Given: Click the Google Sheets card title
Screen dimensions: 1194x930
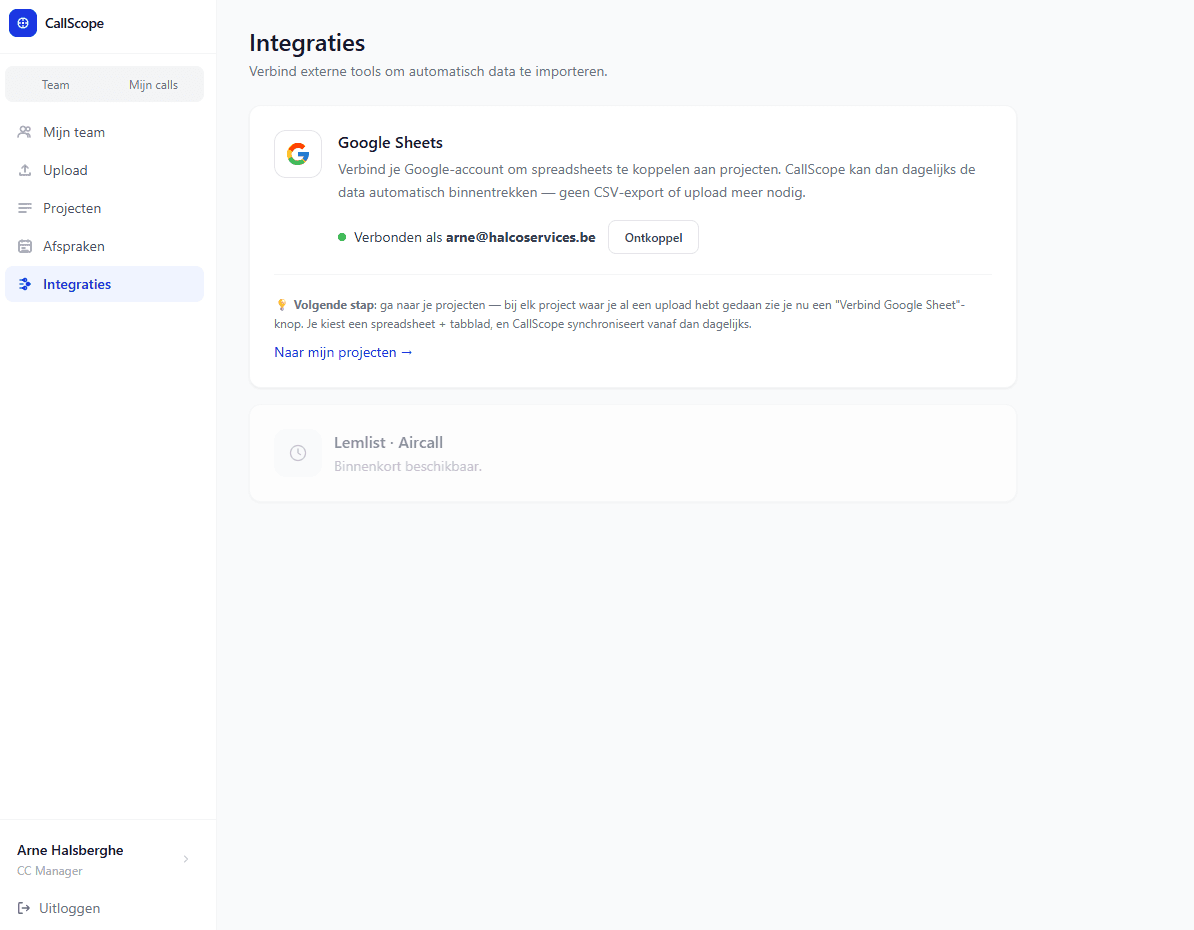Looking at the screenshot, I should click(390, 142).
